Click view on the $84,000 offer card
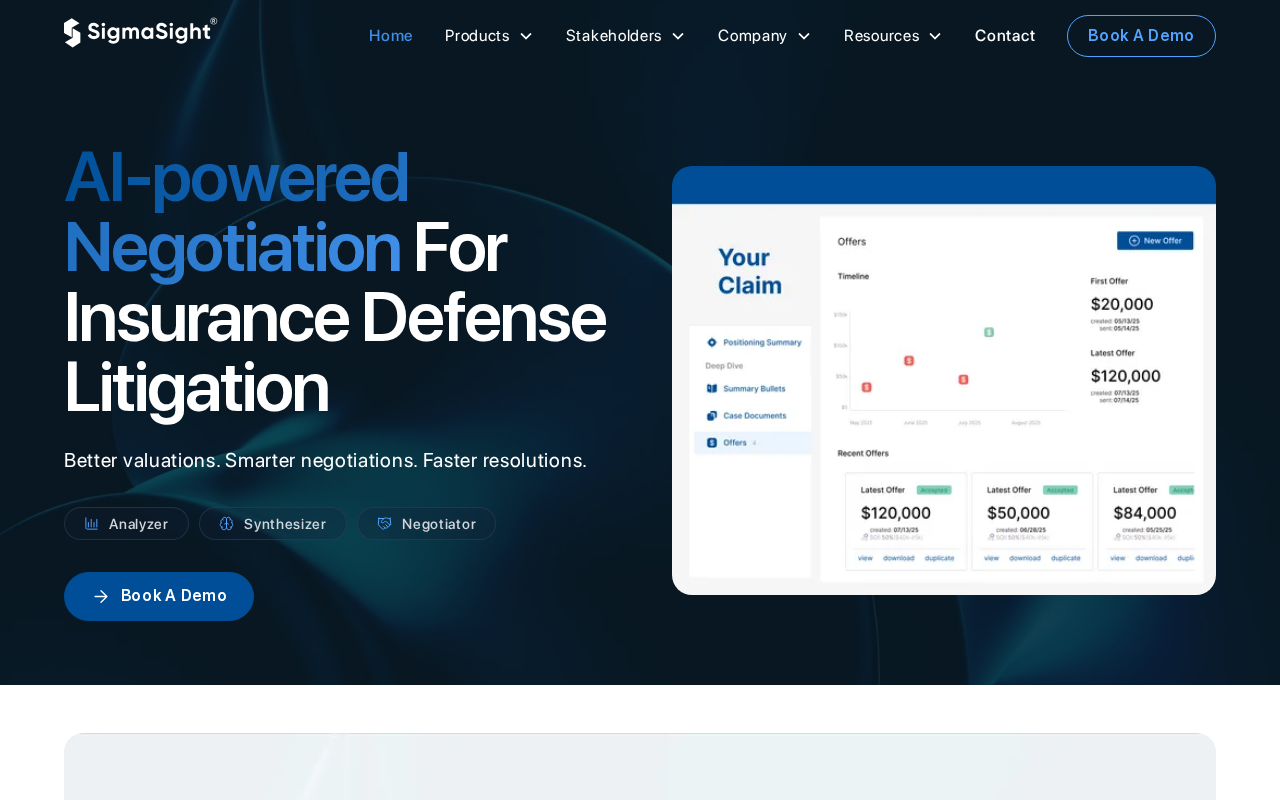Viewport: 1280px width, 800px height. [x=1118, y=558]
